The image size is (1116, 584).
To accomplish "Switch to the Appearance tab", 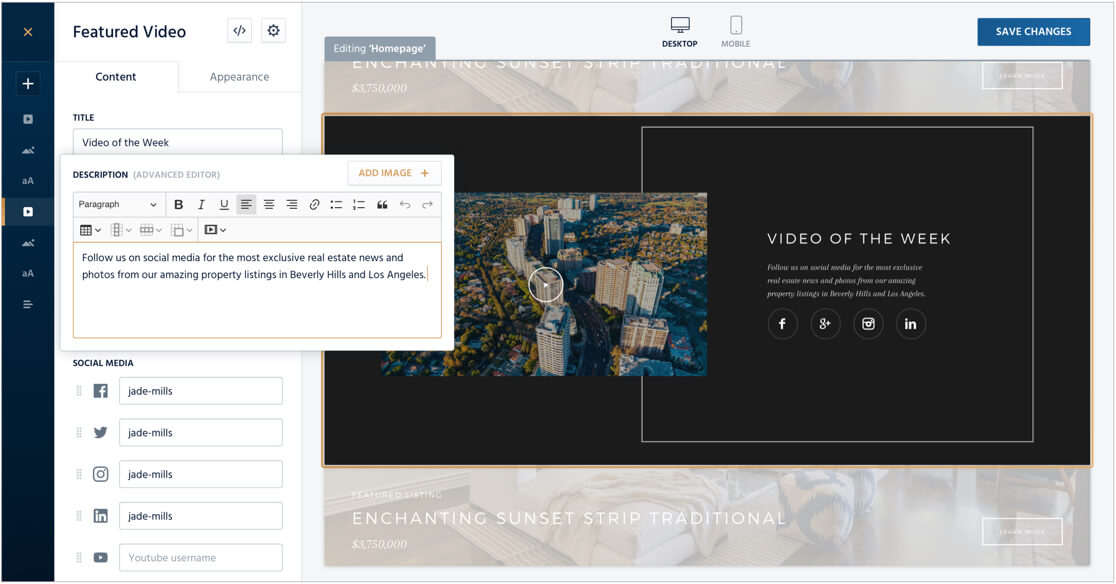I will coord(239,77).
